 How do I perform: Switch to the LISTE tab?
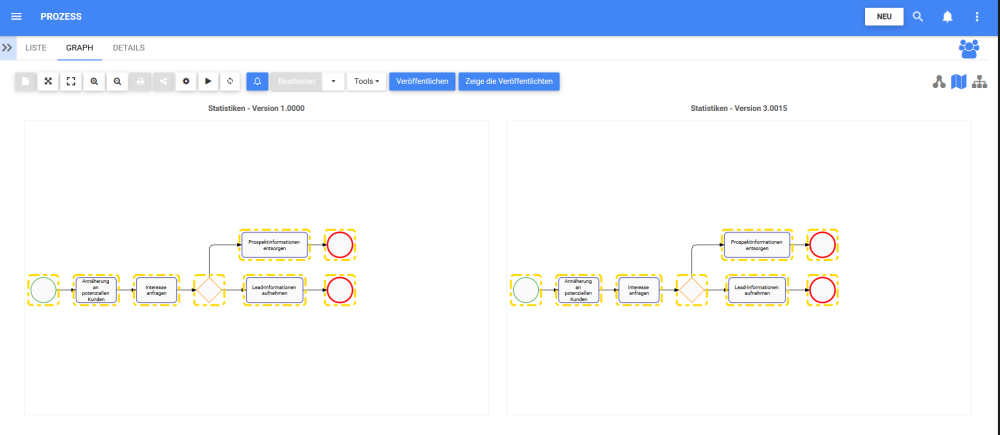(x=36, y=47)
